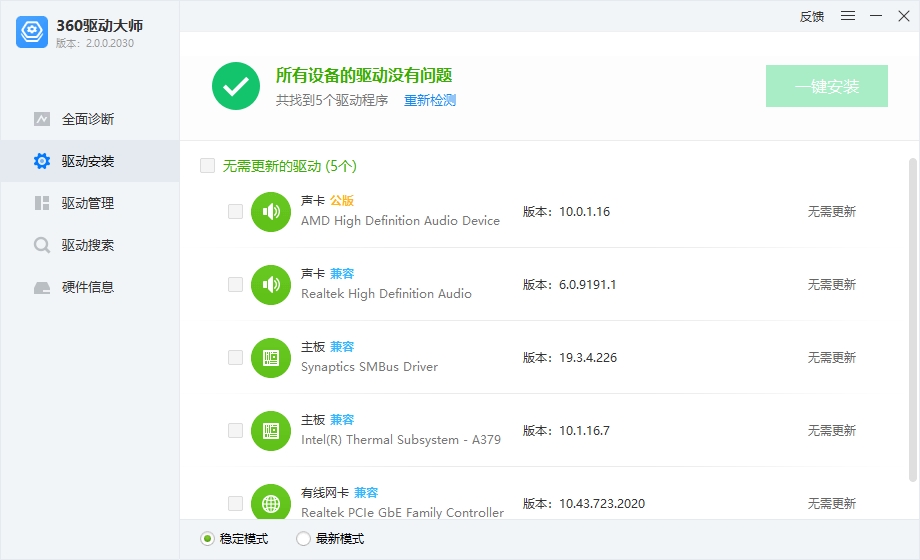Image resolution: width=920 pixels, height=560 pixels.
Task: Click 无需更新 status for Synaptics SMBus driver
Action: click(x=831, y=357)
